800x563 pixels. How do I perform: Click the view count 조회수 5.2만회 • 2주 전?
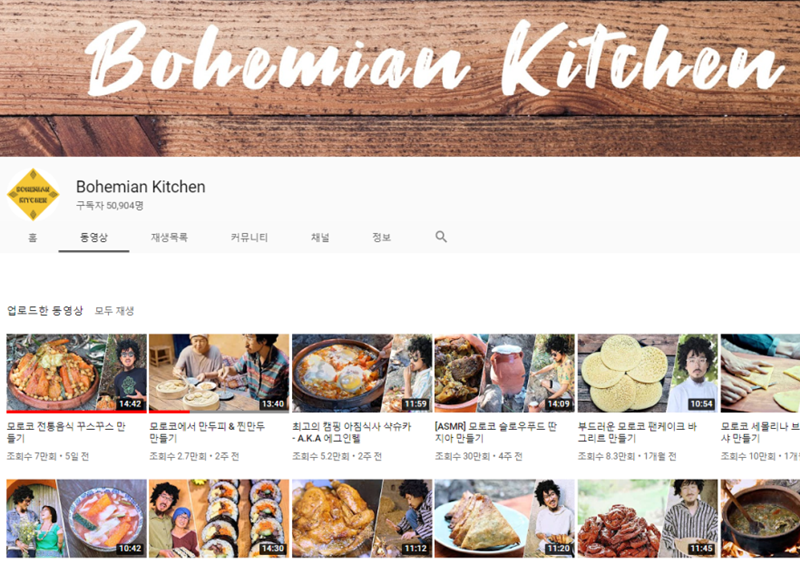(x=337, y=456)
